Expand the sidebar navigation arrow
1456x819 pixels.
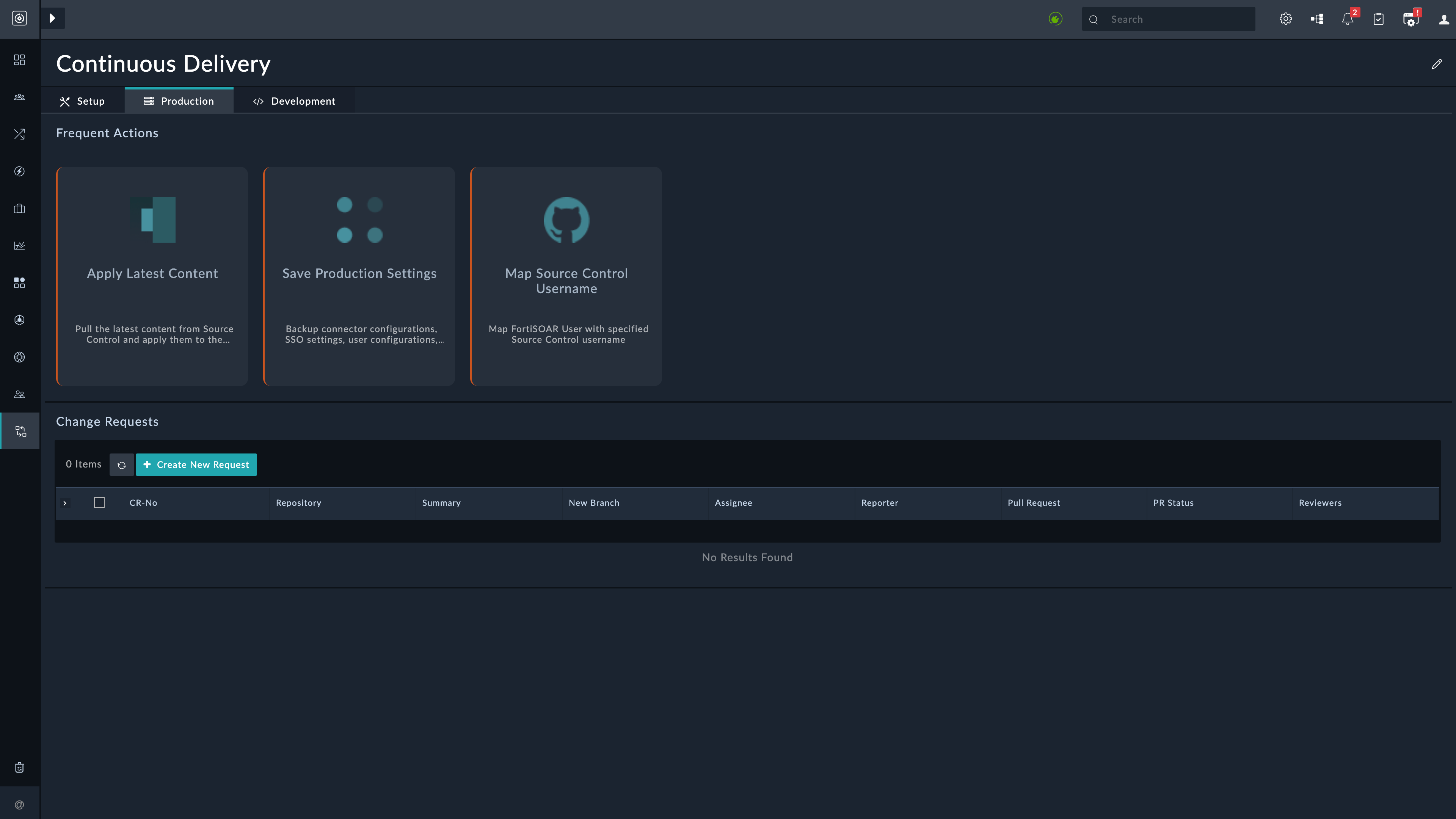pyautogui.click(x=53, y=18)
